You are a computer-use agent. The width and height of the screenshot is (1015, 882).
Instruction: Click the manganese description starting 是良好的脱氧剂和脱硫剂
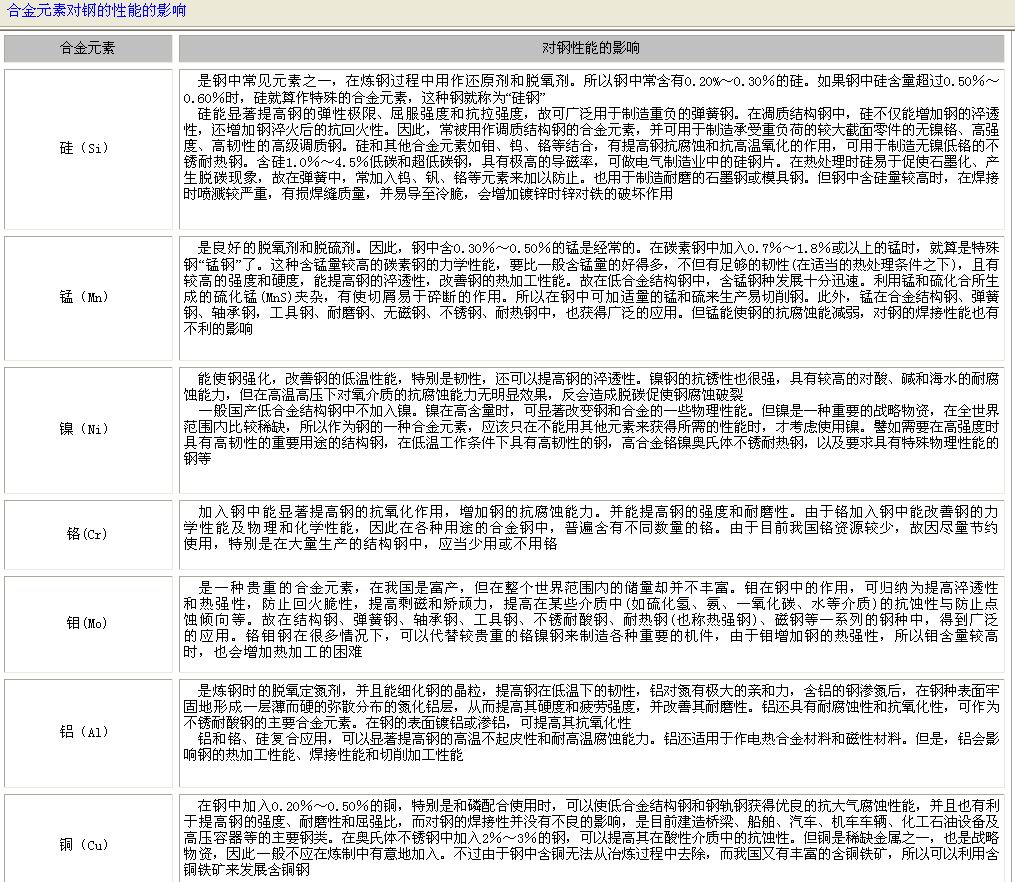tap(592, 298)
